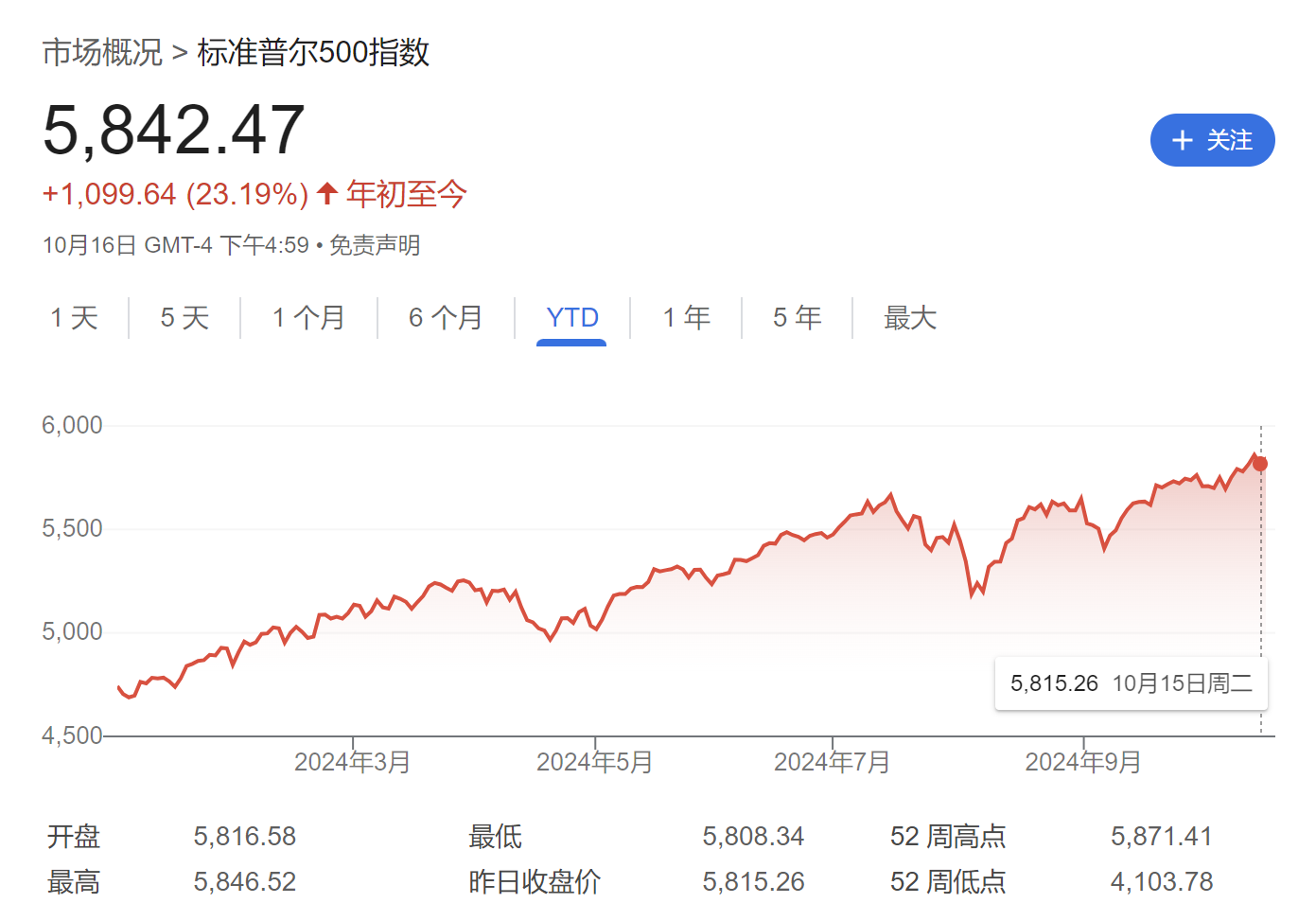Click the red data point on the chart
The height and width of the screenshot is (921, 1316).
pyautogui.click(x=1260, y=464)
